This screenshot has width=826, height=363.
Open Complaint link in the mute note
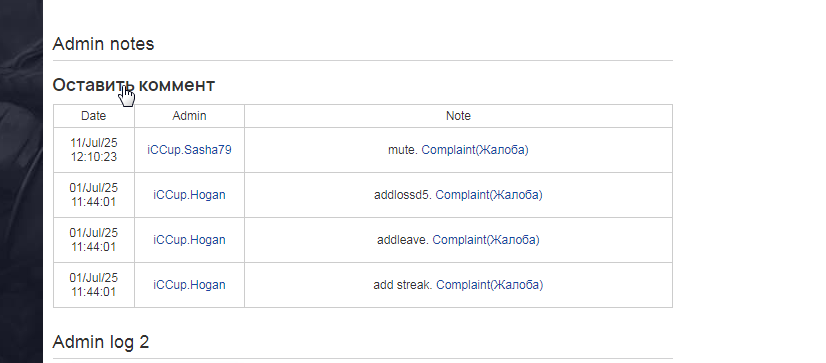[x=475, y=150]
